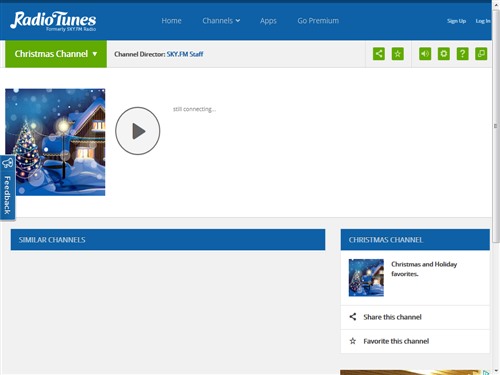500x375 pixels.
Task: Select Go Premium in the navigation
Action: coord(318,21)
